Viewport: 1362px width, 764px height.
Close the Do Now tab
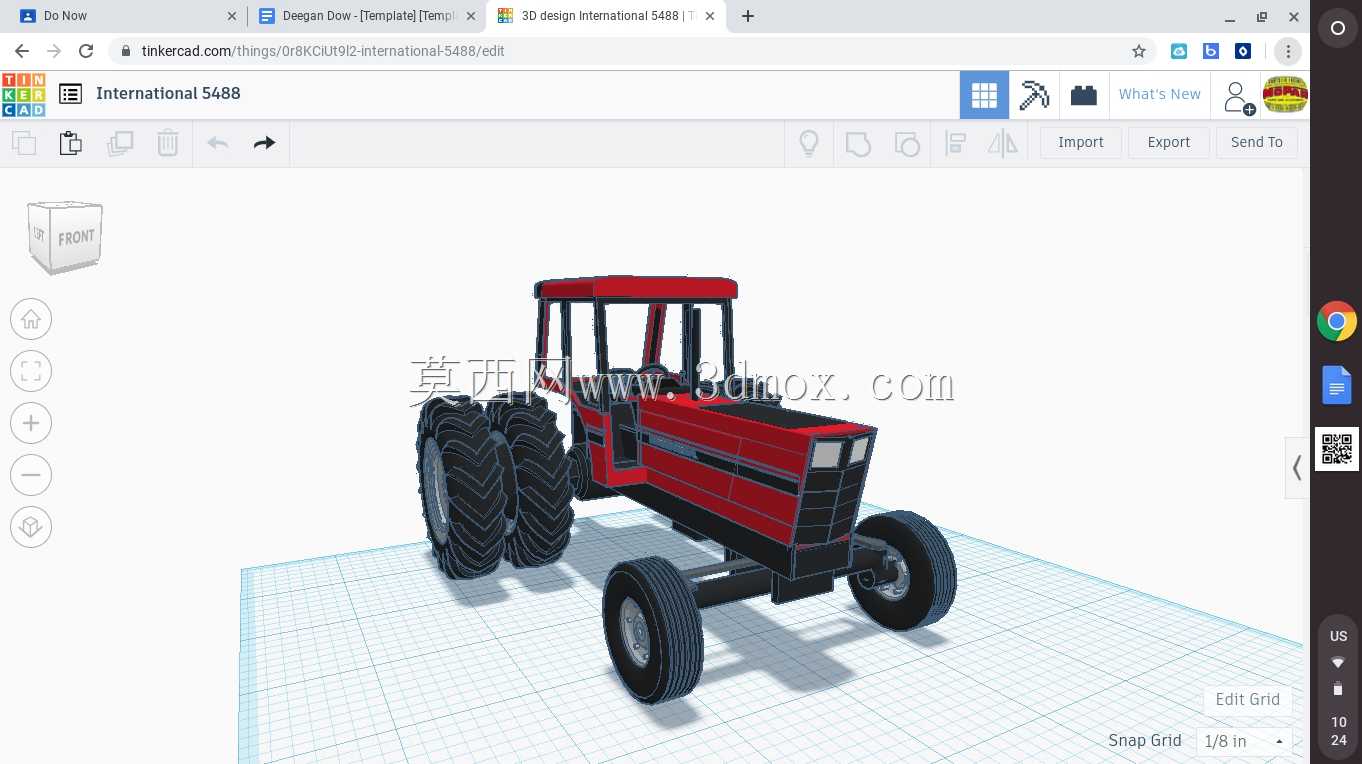tap(232, 16)
